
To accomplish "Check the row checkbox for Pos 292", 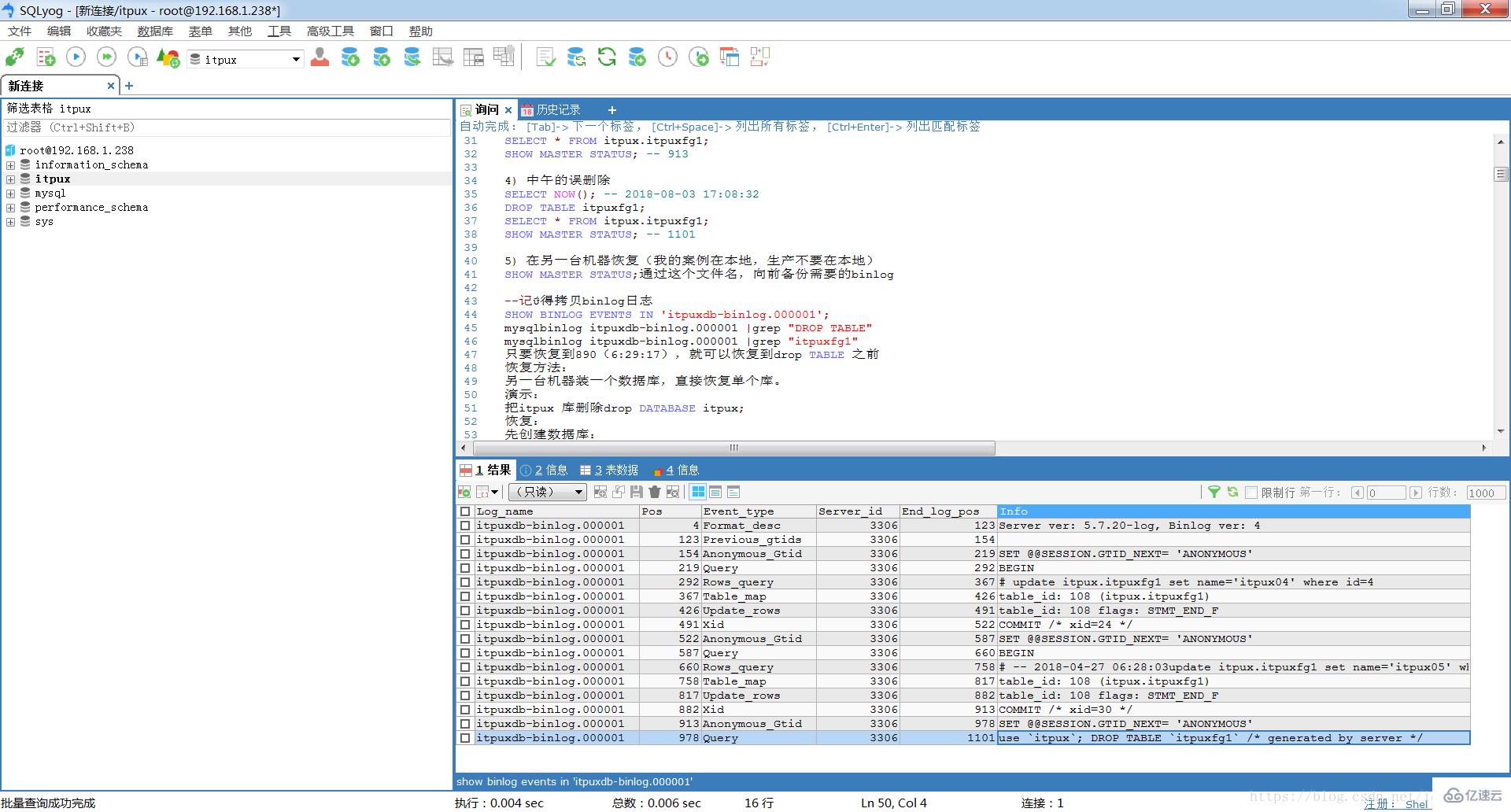I will (x=465, y=582).
